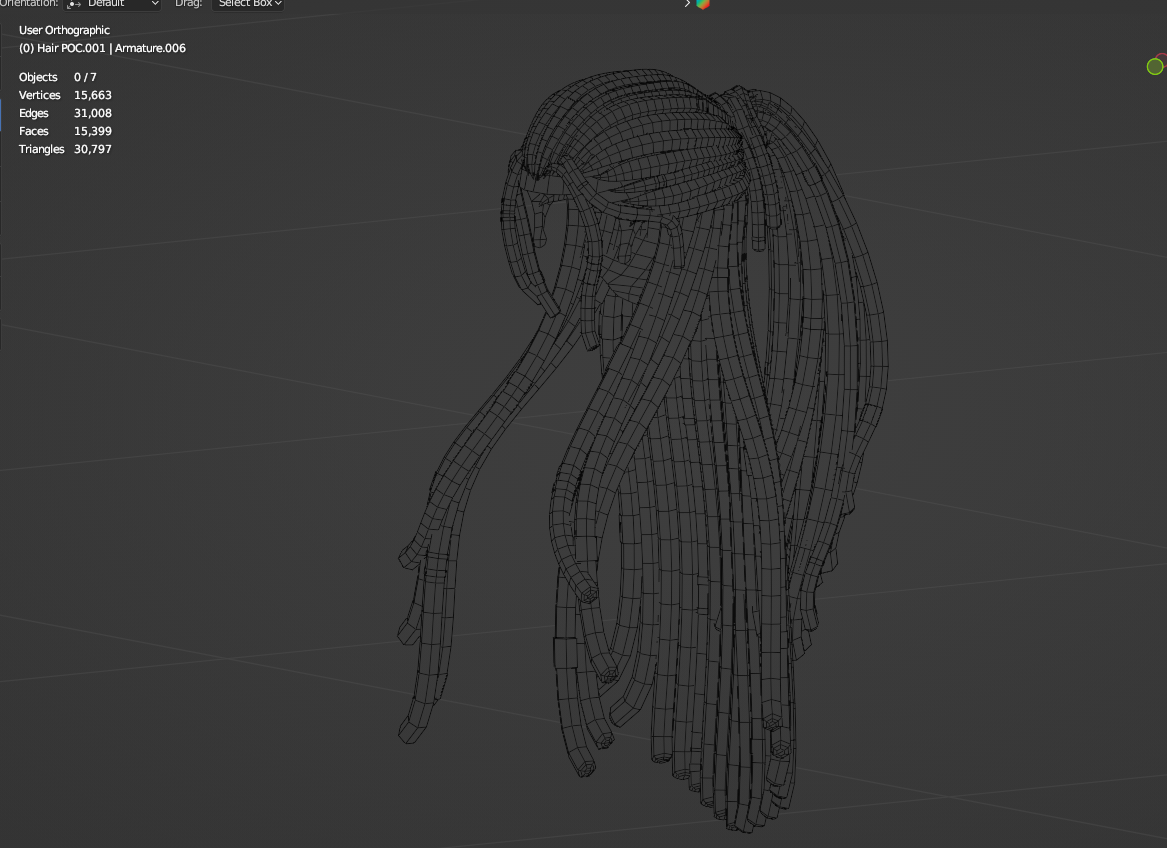1167x848 pixels.
Task: Click the Objects "0 / 7" statistic
Action: point(85,77)
